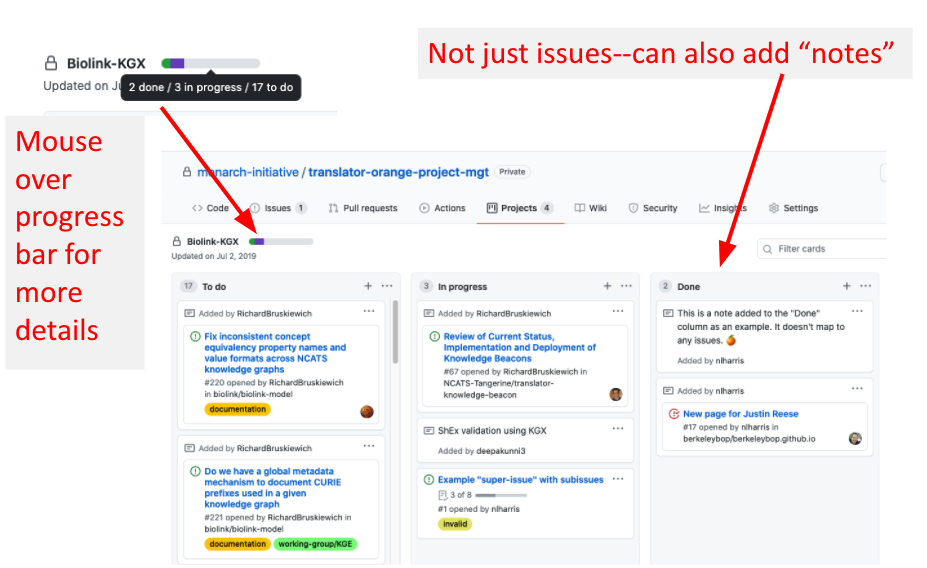Open the Wiki tab
The height and width of the screenshot is (568, 927).
(x=591, y=208)
